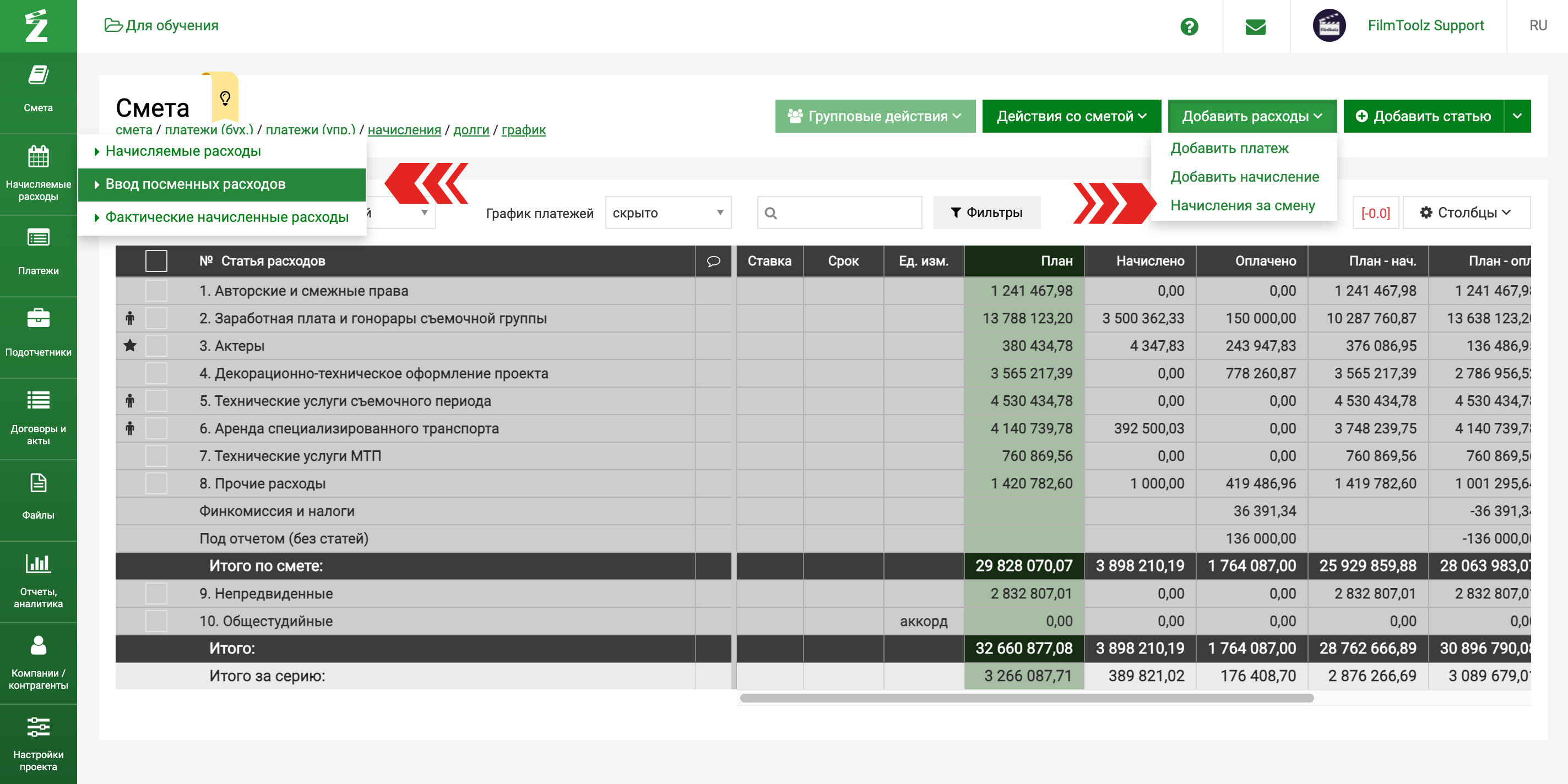This screenshot has height=784, width=1568.
Task: Open the Файлы sidebar section
Action: click(x=38, y=496)
